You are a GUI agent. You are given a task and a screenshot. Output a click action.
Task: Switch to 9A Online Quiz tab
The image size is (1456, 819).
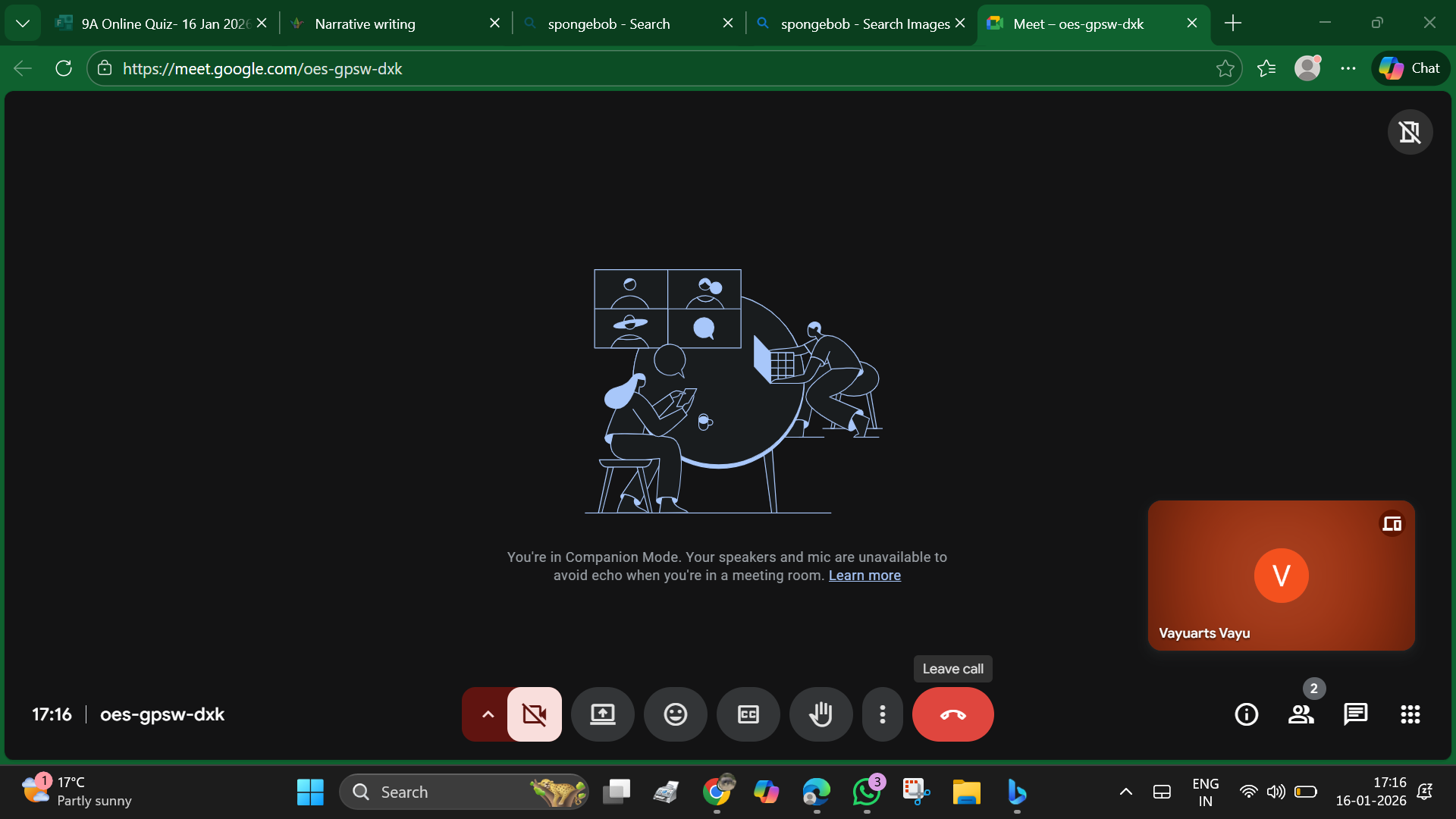(x=165, y=24)
